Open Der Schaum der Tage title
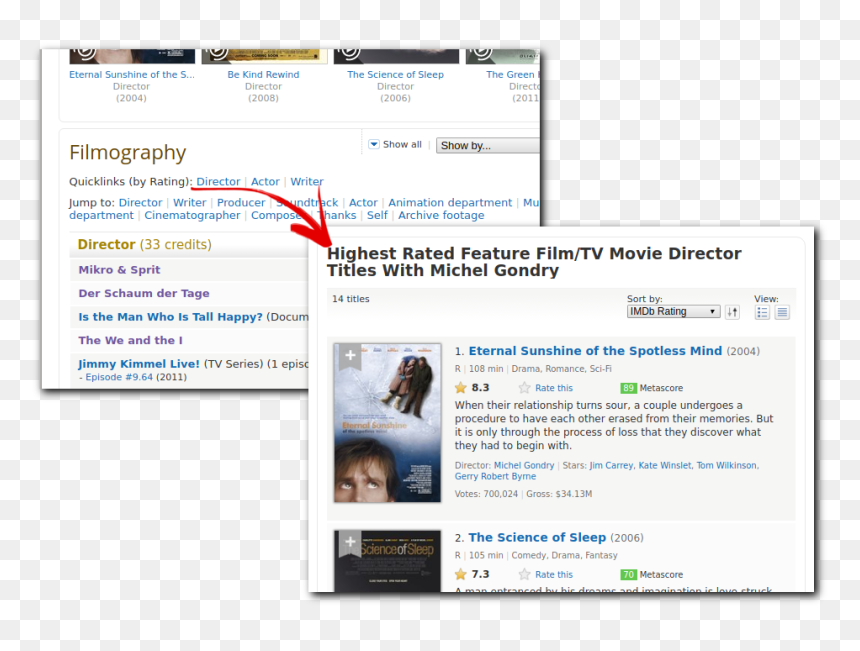The height and width of the screenshot is (651, 860). (x=144, y=293)
